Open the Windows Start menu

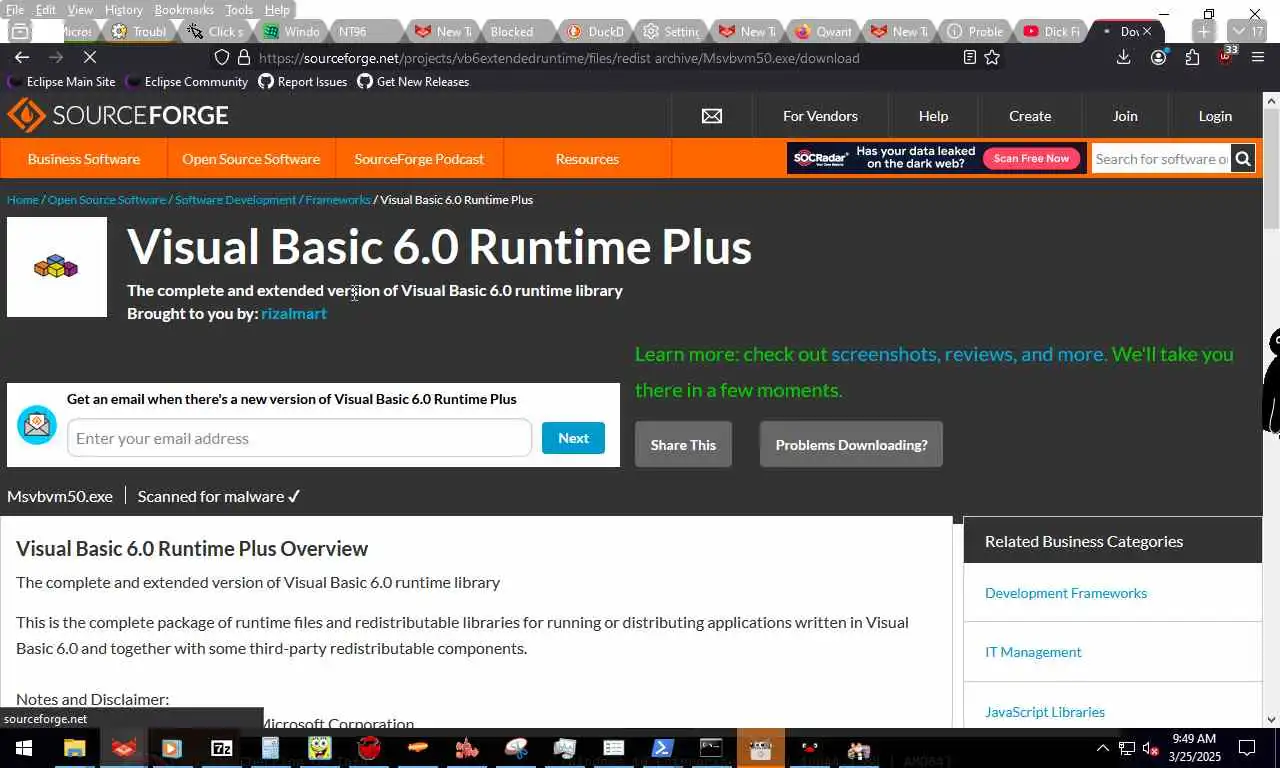(x=23, y=748)
